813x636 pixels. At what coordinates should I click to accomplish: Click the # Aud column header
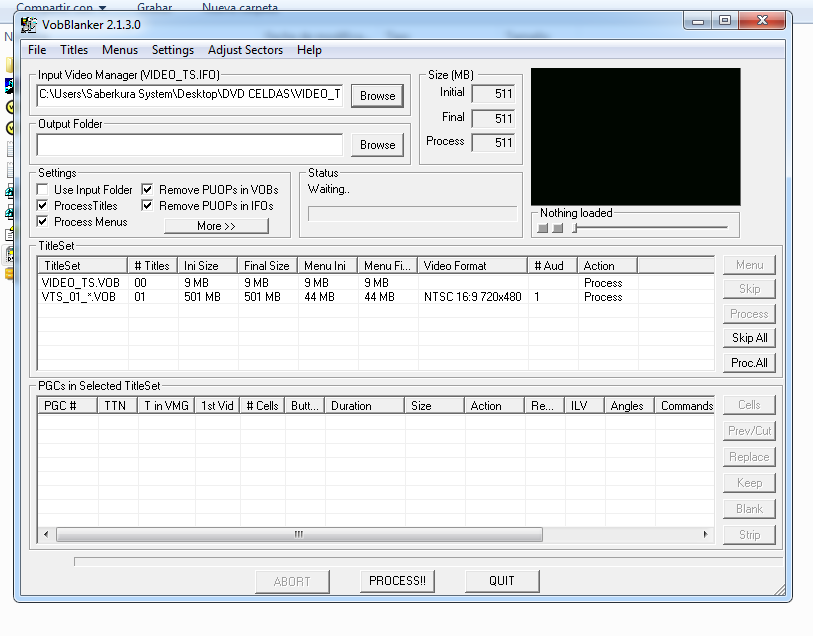(x=553, y=266)
